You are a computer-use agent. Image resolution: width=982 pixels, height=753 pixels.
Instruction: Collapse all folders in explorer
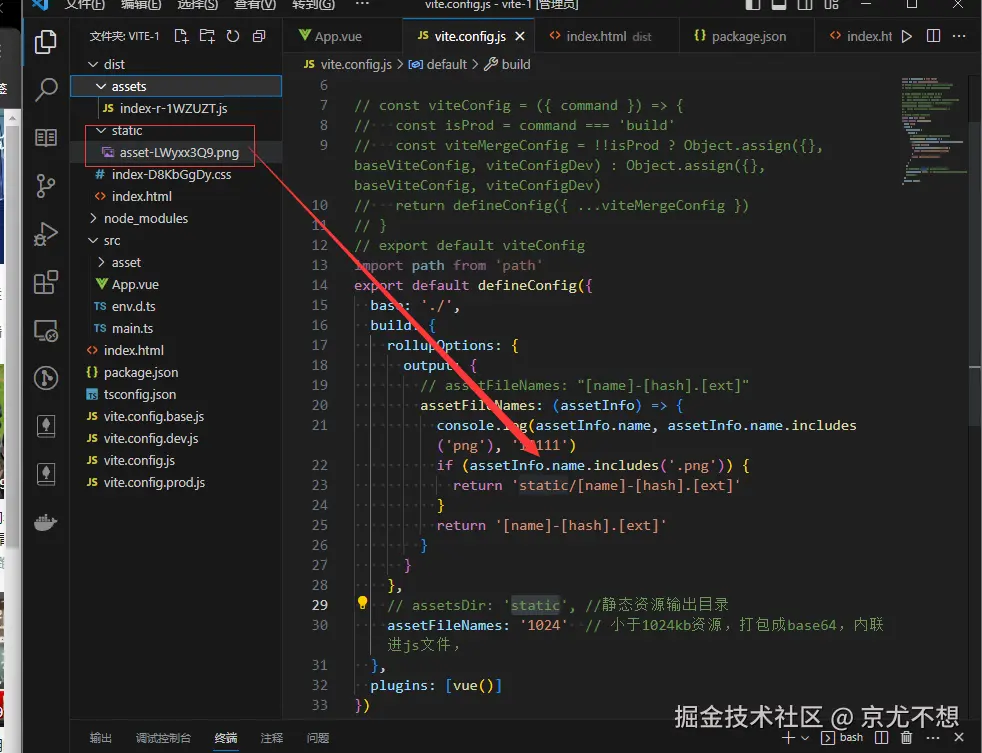(x=259, y=36)
